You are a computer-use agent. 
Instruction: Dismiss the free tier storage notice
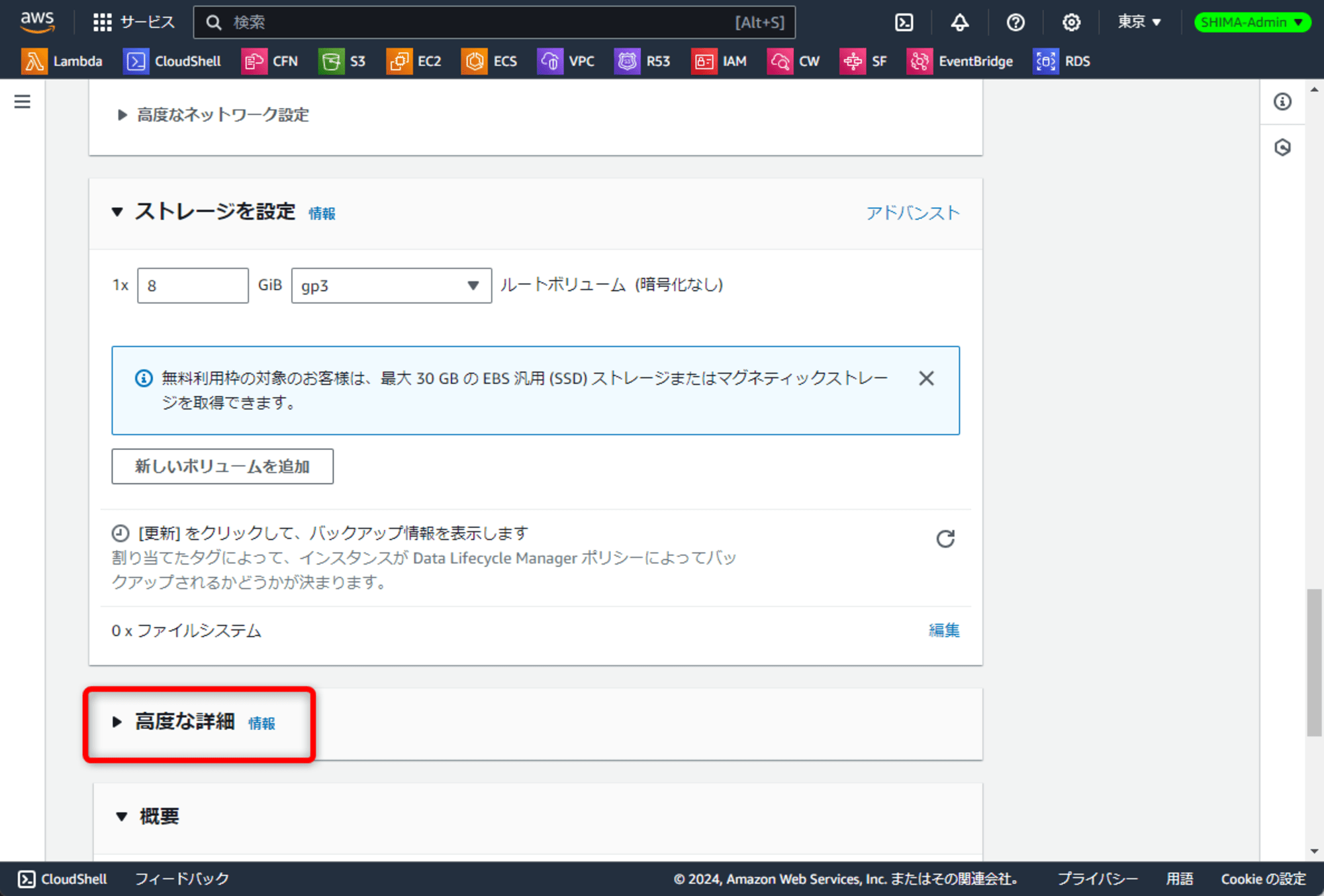tap(926, 379)
